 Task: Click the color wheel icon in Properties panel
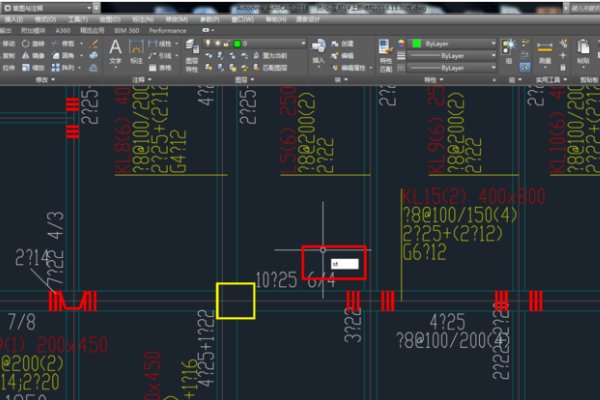click(401, 44)
